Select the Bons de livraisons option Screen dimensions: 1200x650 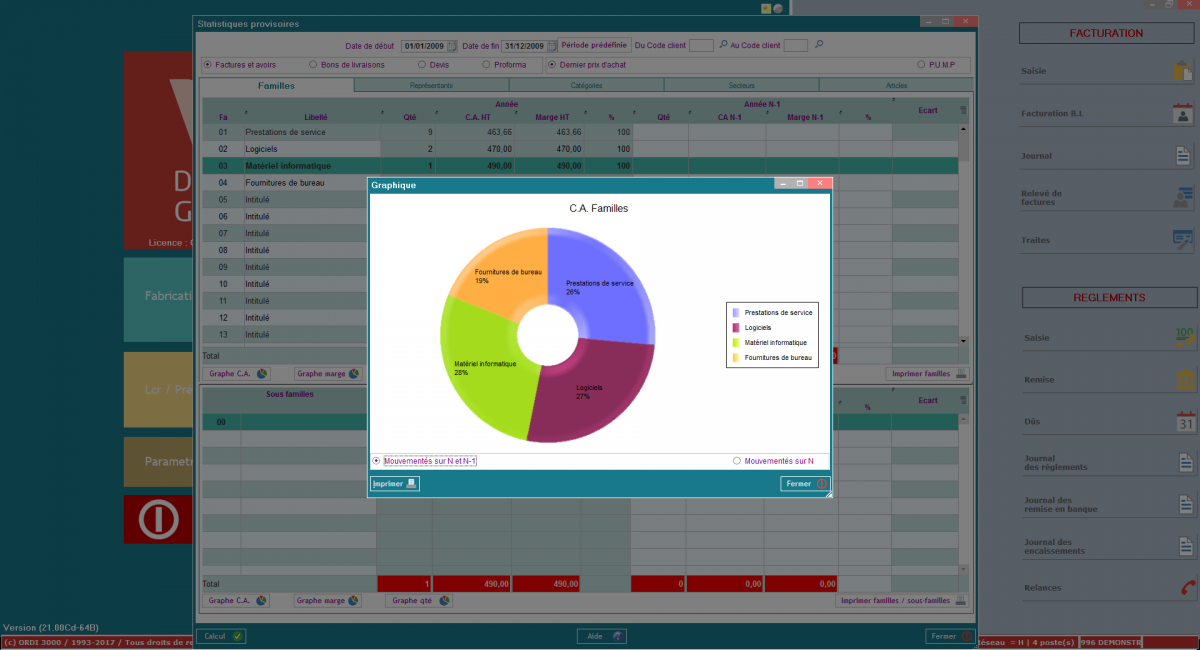coord(313,64)
